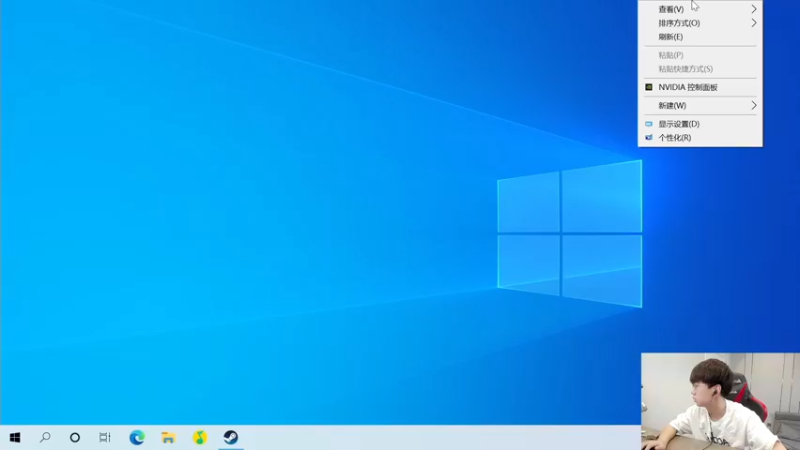Open the 查看(V) submenu
This screenshot has width=800, height=450.
click(x=700, y=9)
